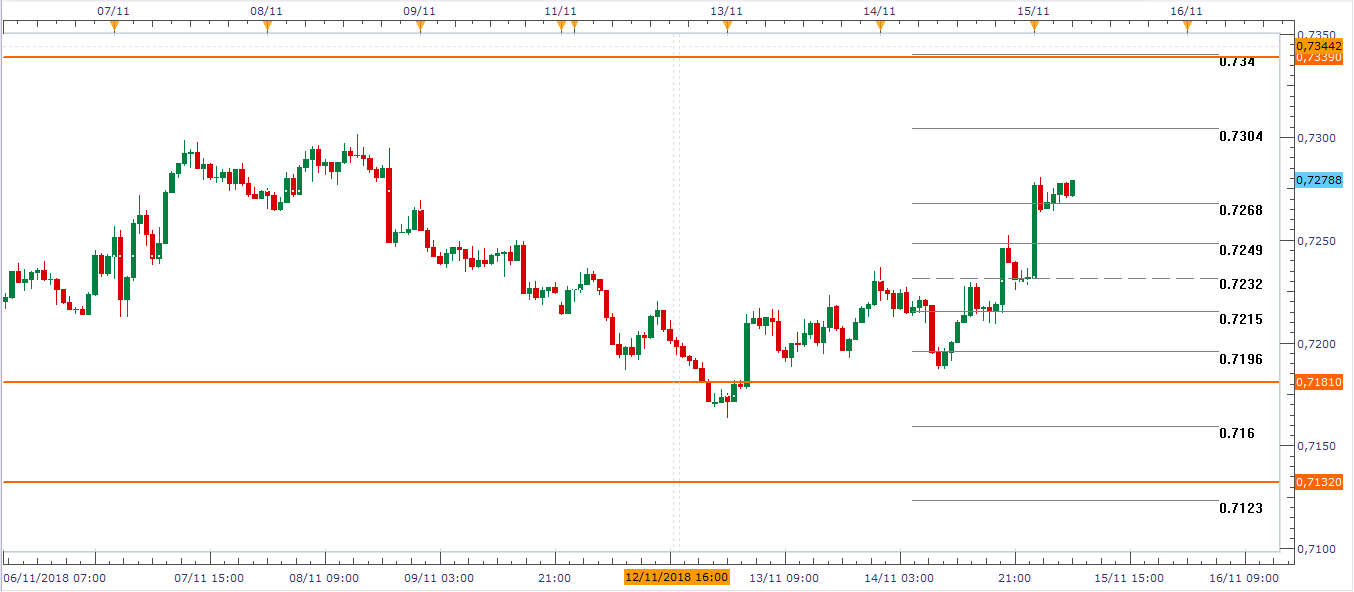Select the 16/11 orange triangle marker
The width and height of the screenshot is (1354, 592).
click(x=1187, y=27)
